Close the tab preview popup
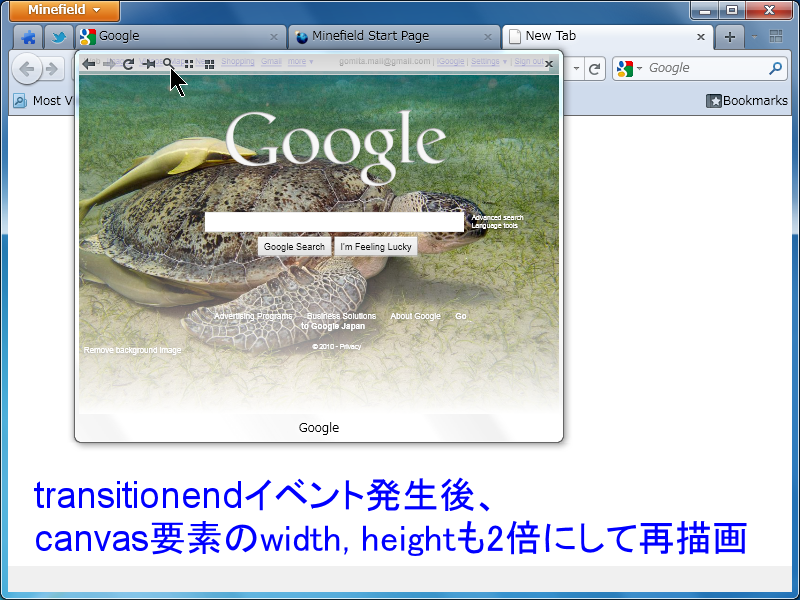 [x=549, y=64]
